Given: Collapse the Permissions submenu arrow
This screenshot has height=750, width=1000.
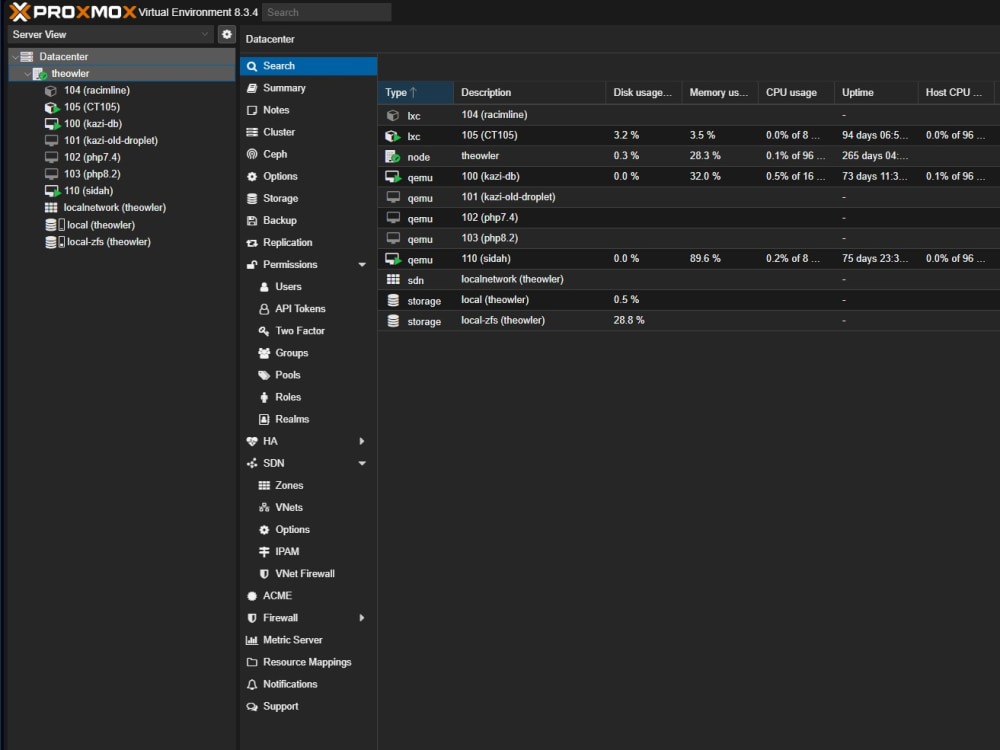Looking at the screenshot, I should [x=362, y=265].
